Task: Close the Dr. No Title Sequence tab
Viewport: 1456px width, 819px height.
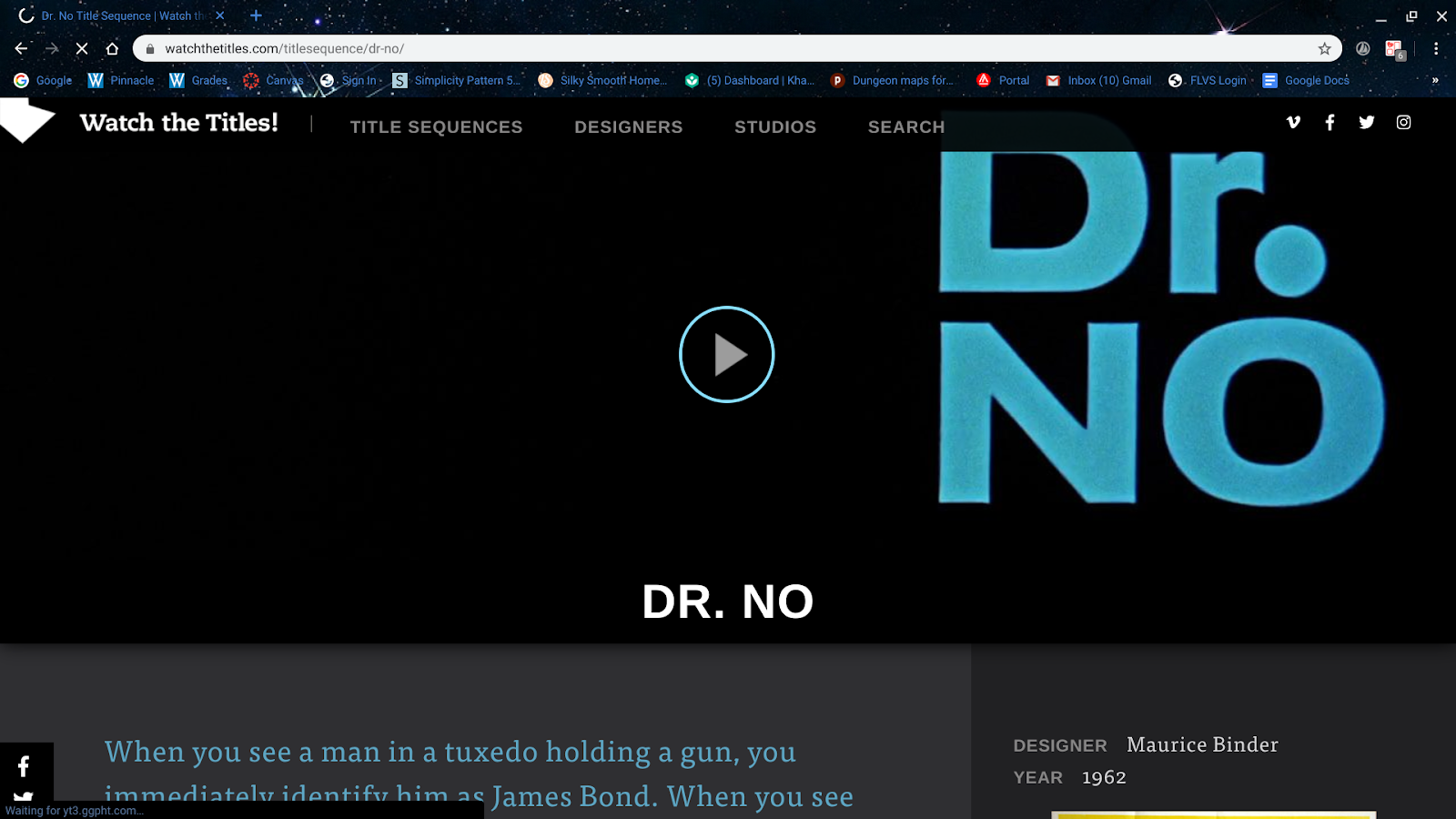Action: pyautogui.click(x=220, y=15)
